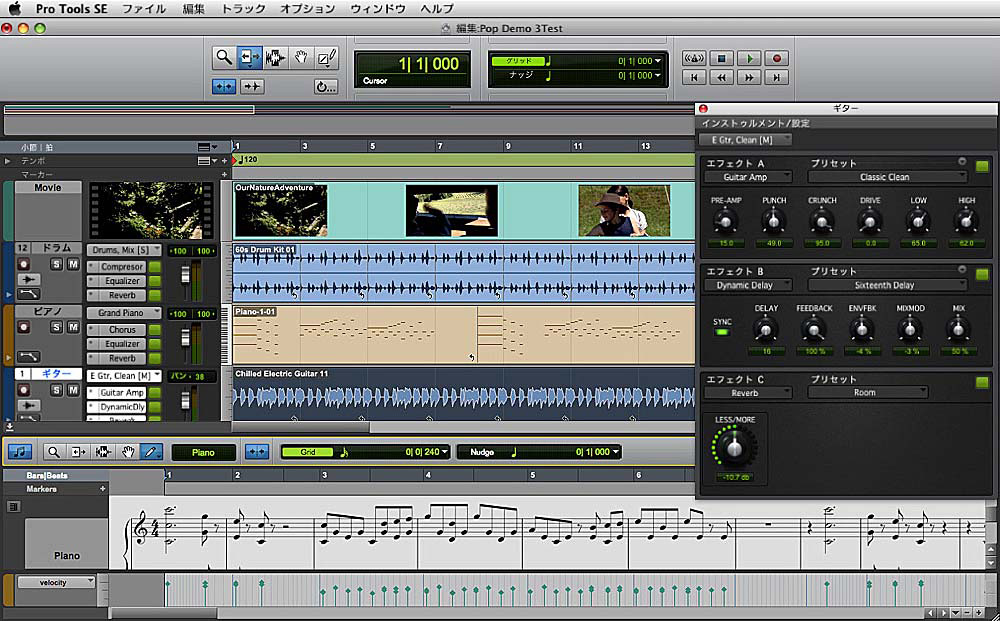Open the Sixteenth Delay preset dropdown
The width and height of the screenshot is (1000, 621).
coord(885,285)
